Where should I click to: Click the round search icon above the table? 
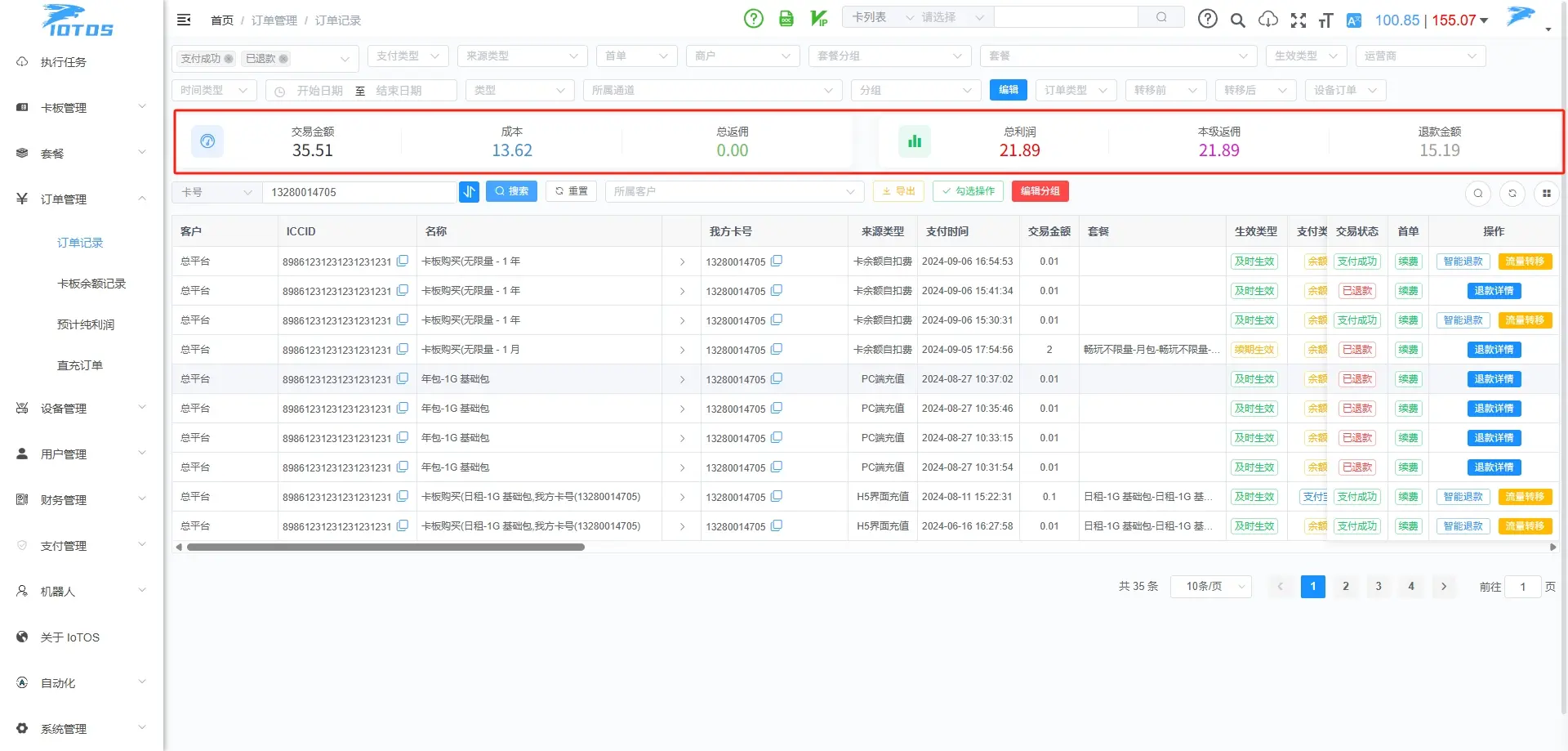[x=1478, y=194]
